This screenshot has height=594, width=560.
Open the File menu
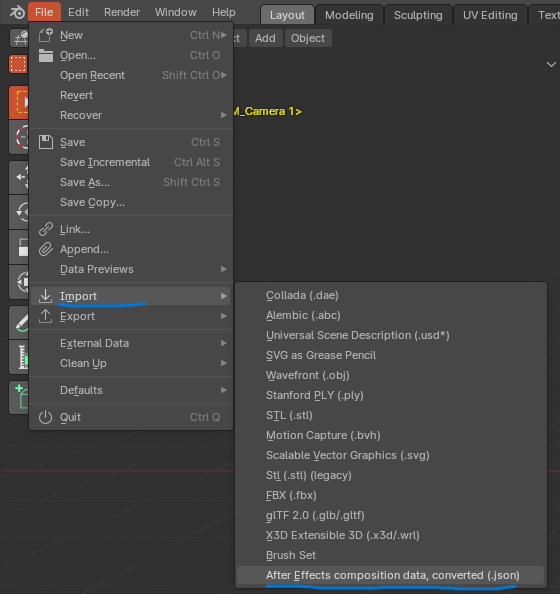point(44,13)
